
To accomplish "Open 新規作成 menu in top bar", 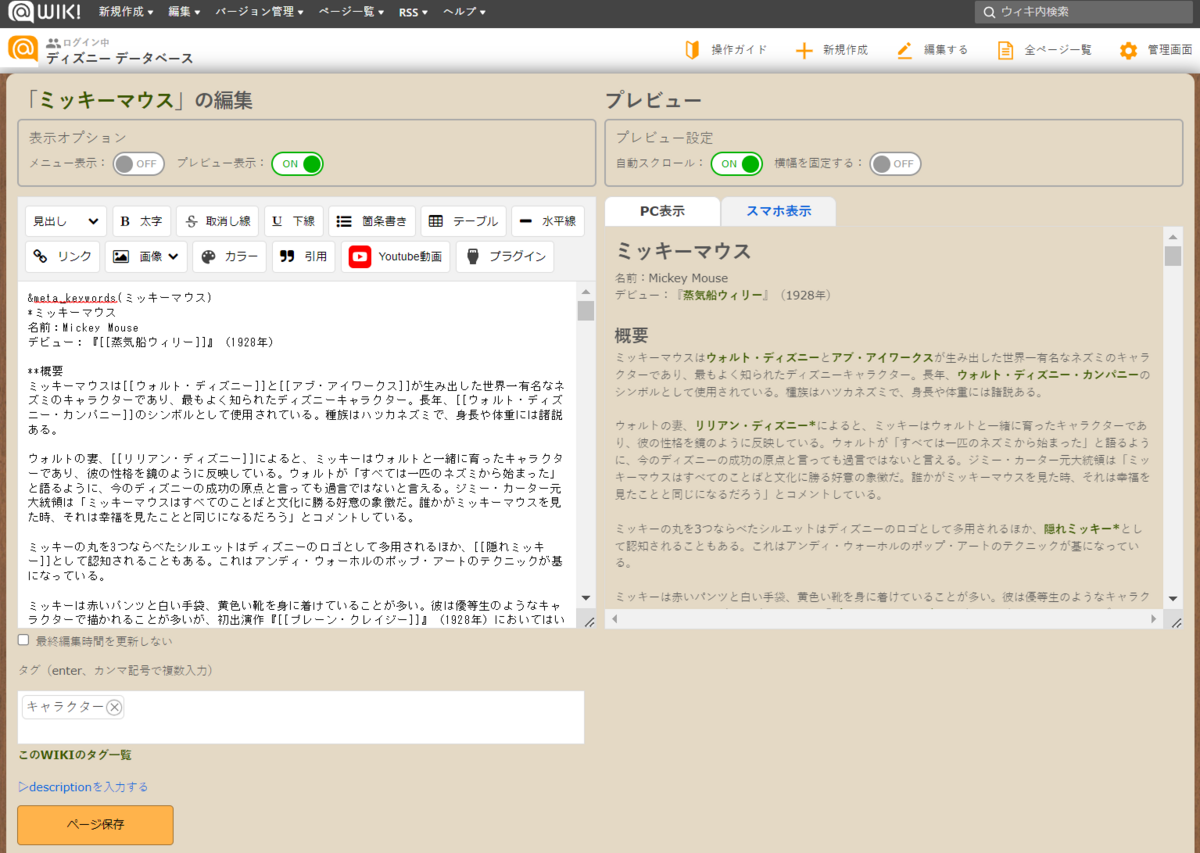I will pos(126,12).
